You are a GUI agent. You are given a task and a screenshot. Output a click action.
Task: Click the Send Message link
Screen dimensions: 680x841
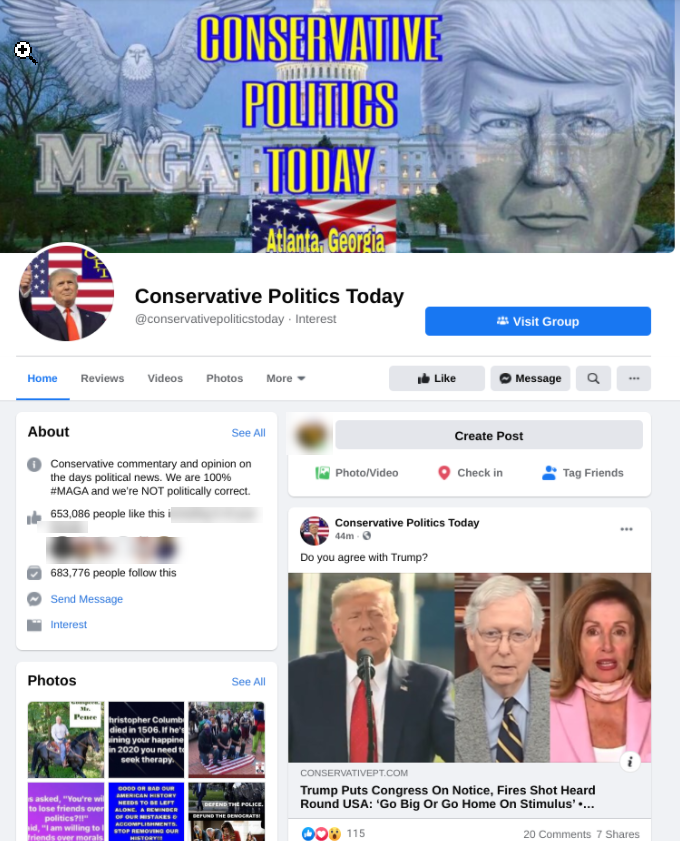tap(86, 599)
